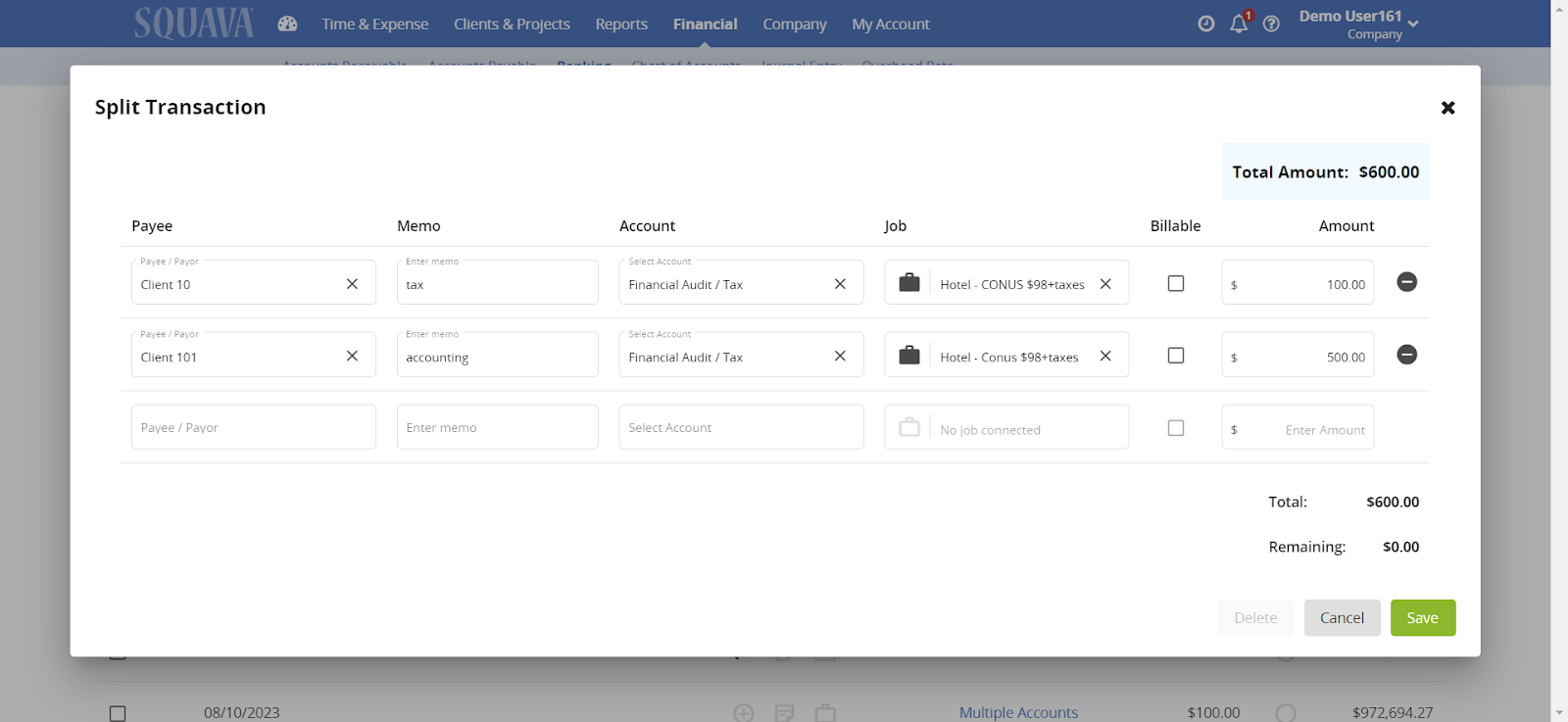Open the My Account menu
Image resolution: width=1568 pixels, height=722 pixels.
pyautogui.click(x=891, y=24)
